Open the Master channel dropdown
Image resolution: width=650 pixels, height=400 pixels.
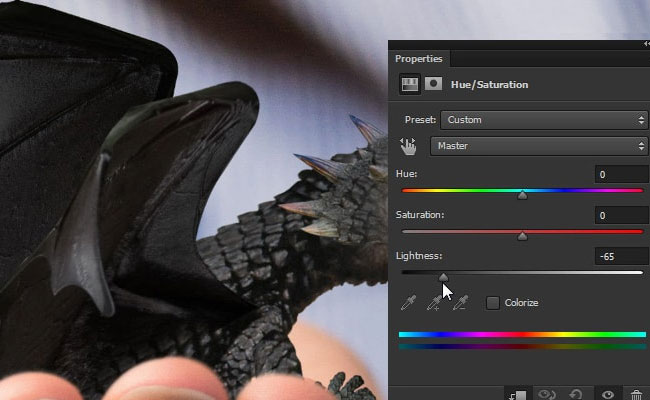pos(539,146)
